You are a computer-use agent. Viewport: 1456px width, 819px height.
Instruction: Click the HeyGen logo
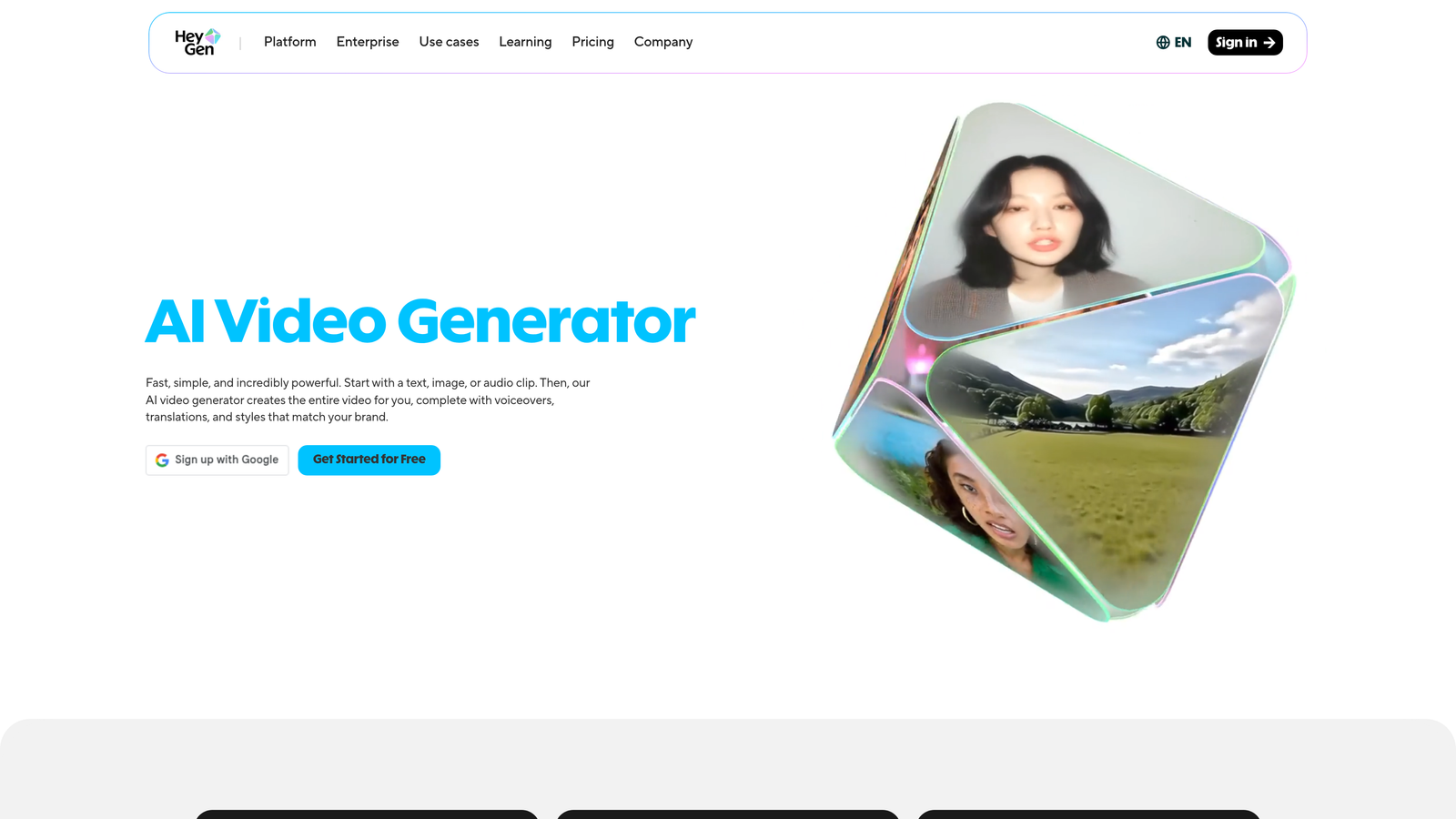195,42
